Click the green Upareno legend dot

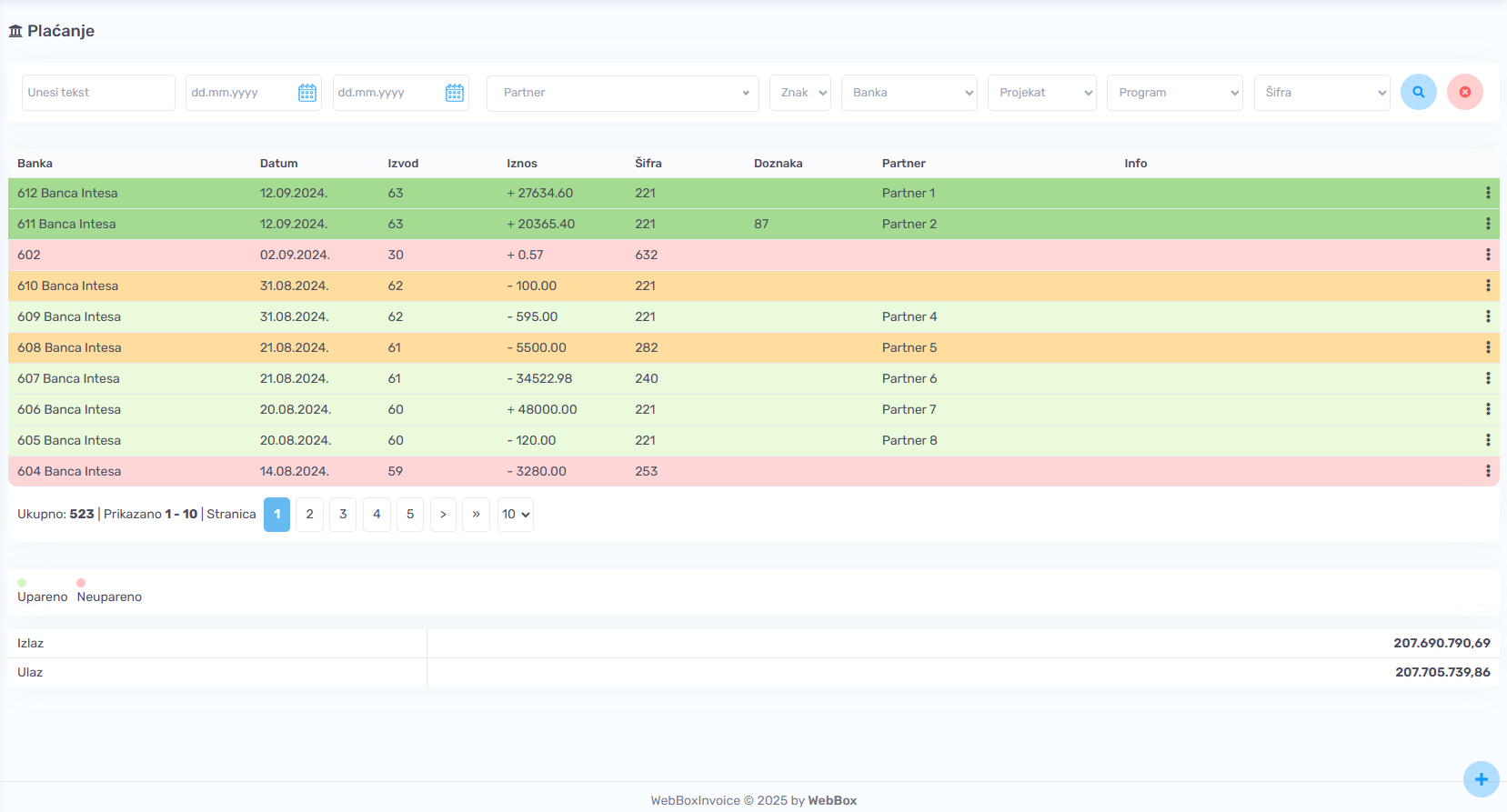click(x=22, y=583)
